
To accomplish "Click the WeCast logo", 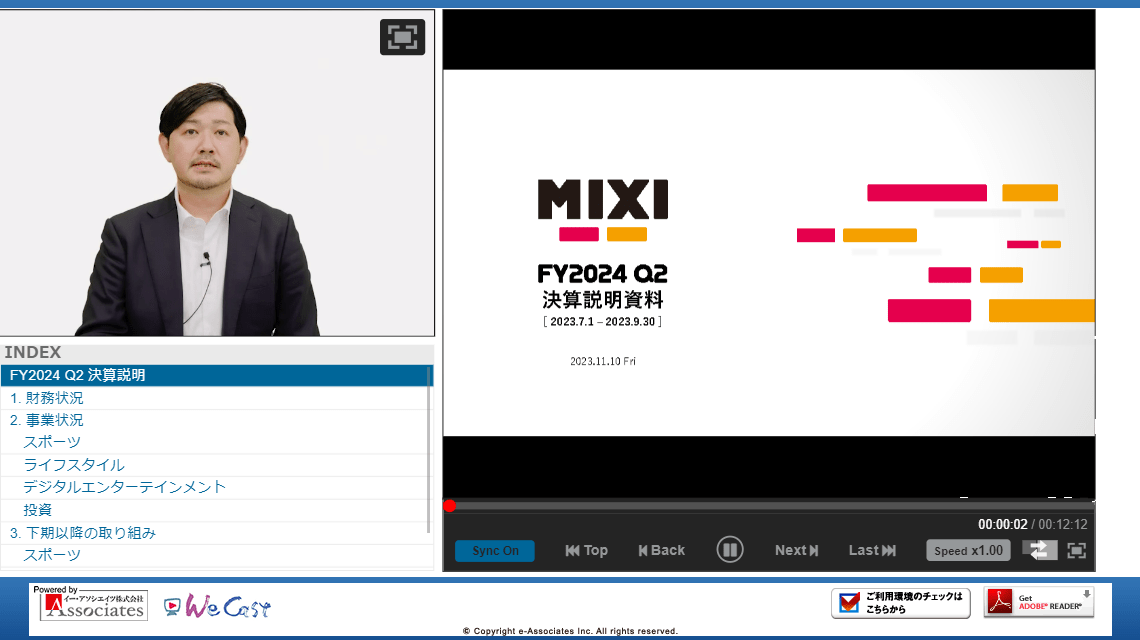I will [215, 604].
